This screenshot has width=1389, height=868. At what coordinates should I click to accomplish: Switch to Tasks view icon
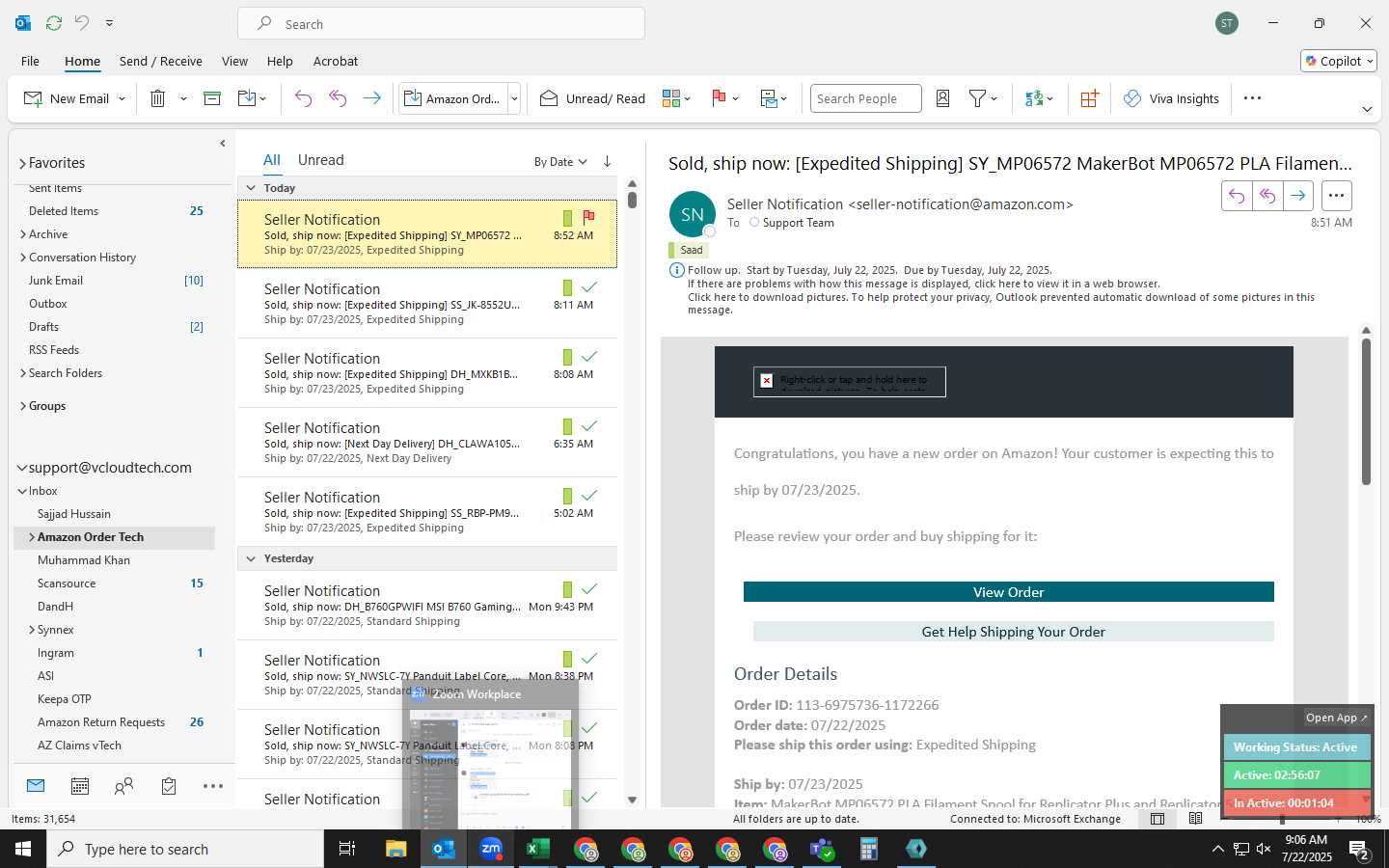(169, 786)
